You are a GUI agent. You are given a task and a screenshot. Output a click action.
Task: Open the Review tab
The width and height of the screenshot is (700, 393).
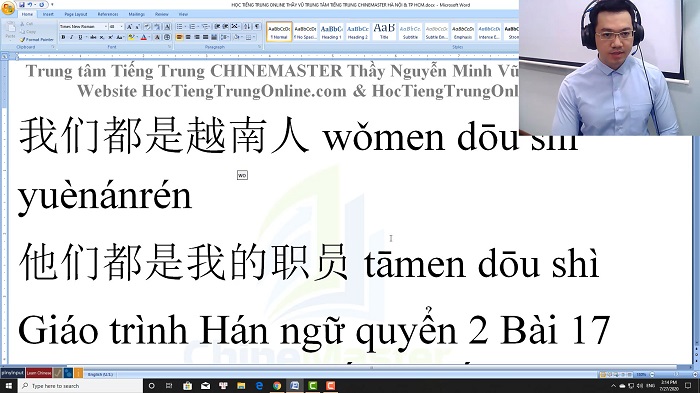(x=162, y=14)
